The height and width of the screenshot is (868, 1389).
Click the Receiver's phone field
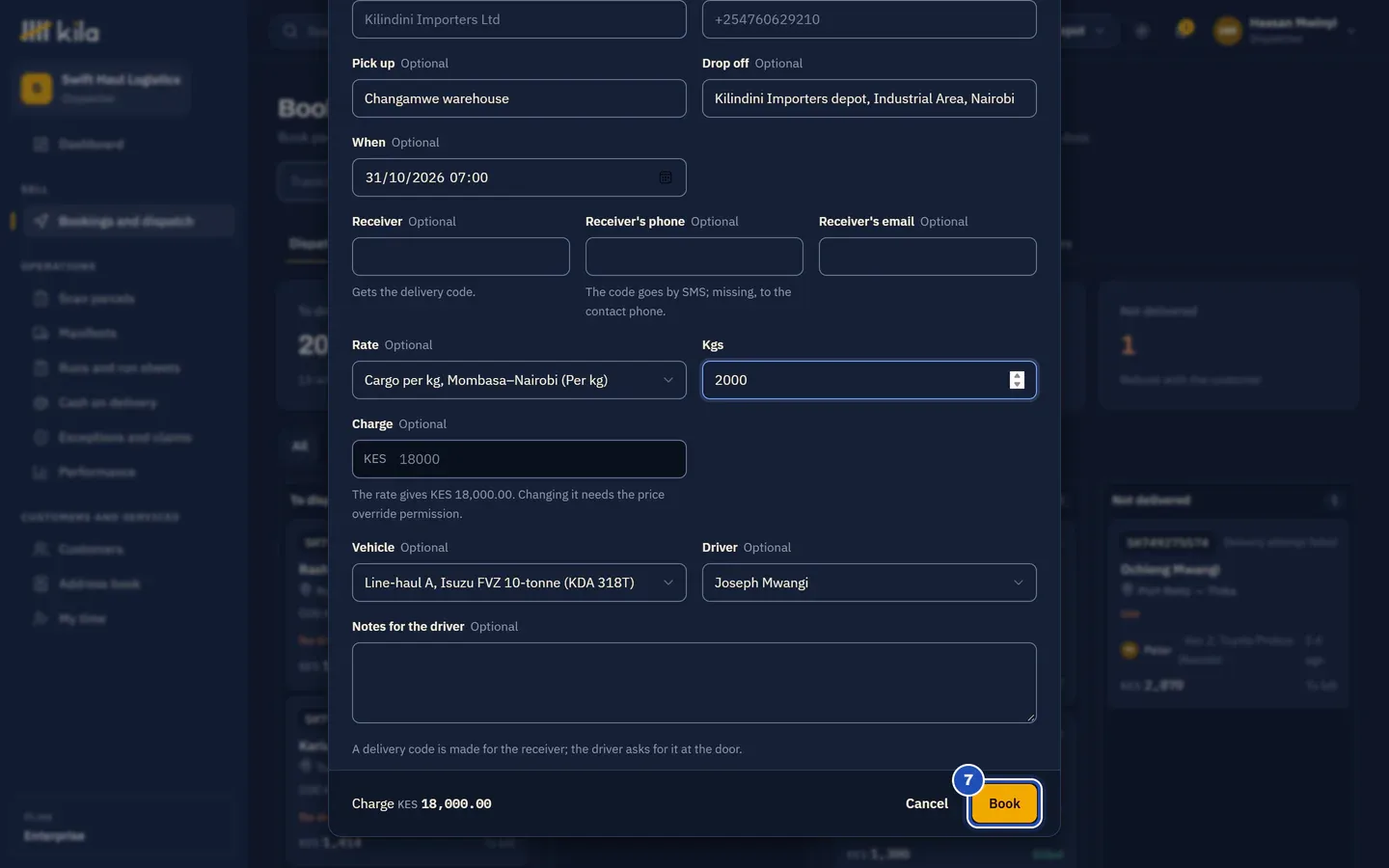[694, 257]
